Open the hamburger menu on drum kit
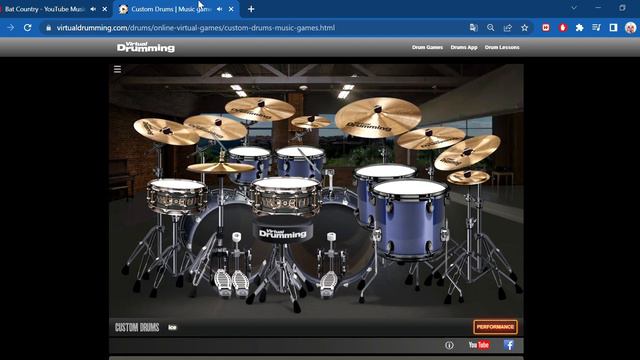This screenshot has width=640, height=360. click(118, 69)
